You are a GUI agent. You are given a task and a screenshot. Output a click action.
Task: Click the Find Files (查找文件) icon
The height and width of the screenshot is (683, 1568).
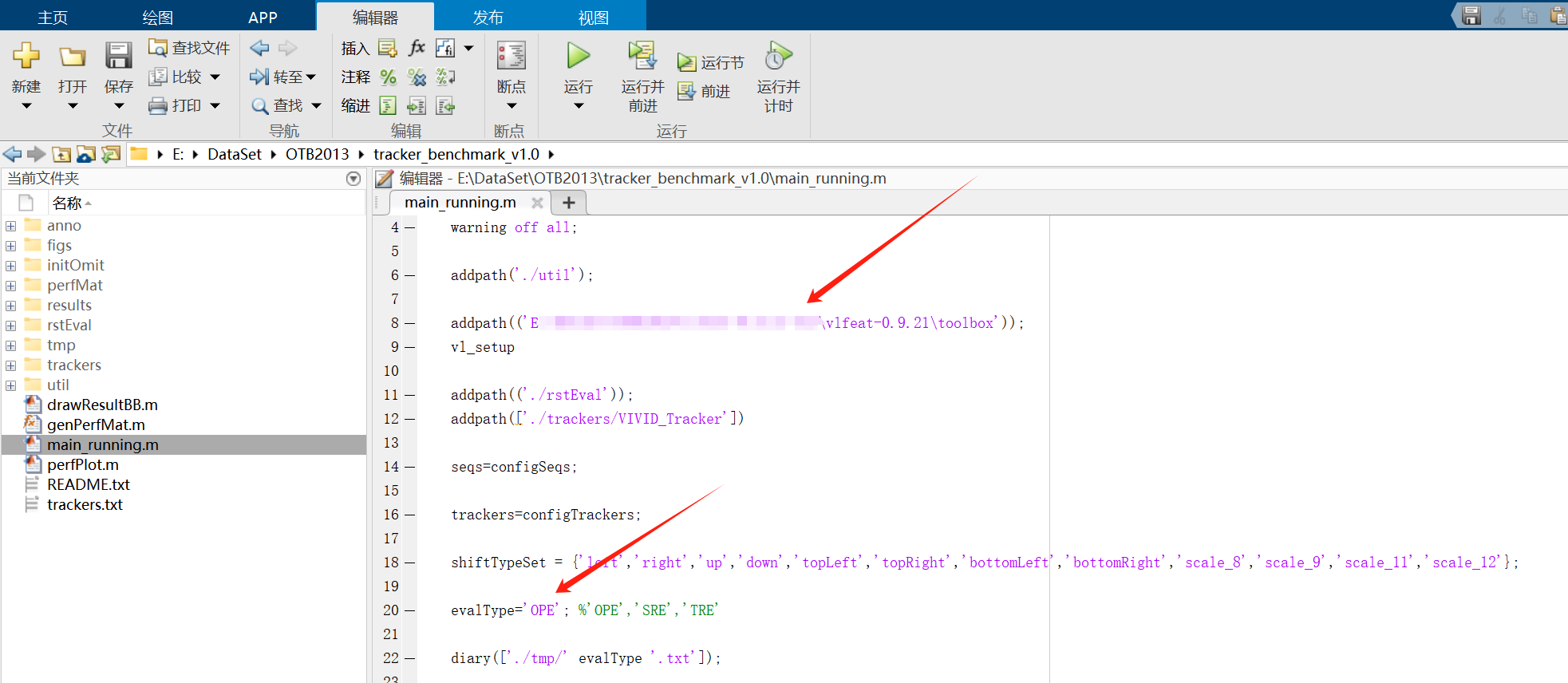click(158, 48)
